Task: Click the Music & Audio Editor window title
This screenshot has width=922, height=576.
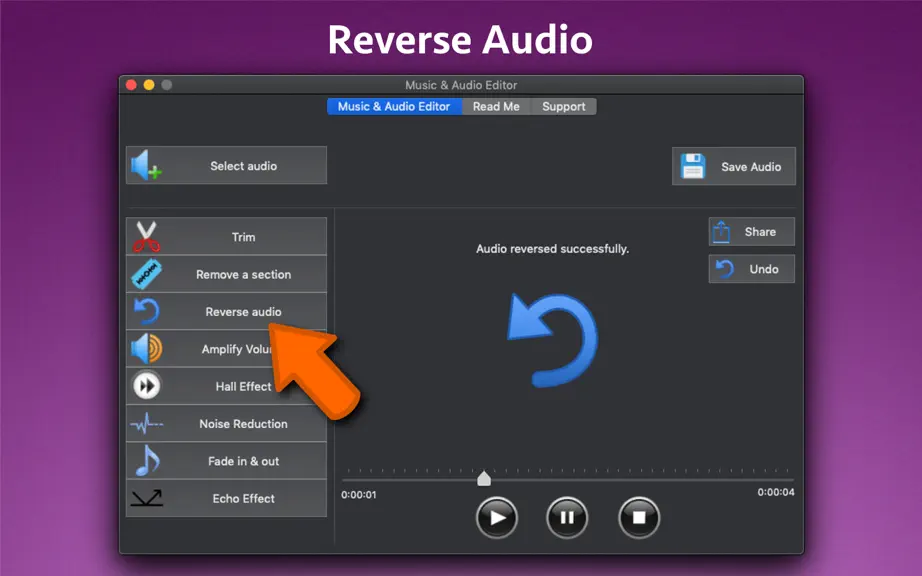Action: click(x=461, y=85)
